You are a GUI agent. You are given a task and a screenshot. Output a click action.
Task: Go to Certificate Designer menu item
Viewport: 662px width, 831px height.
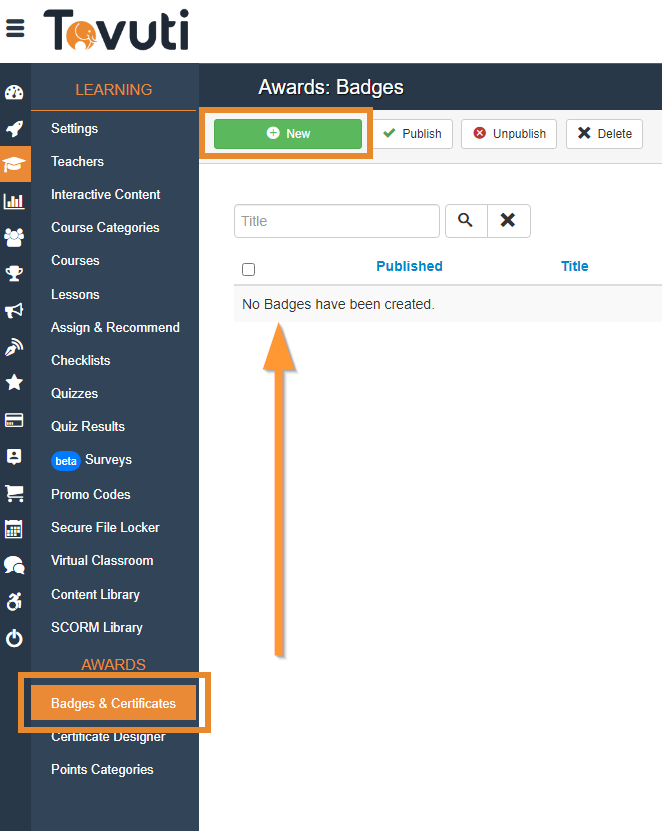[108, 737]
